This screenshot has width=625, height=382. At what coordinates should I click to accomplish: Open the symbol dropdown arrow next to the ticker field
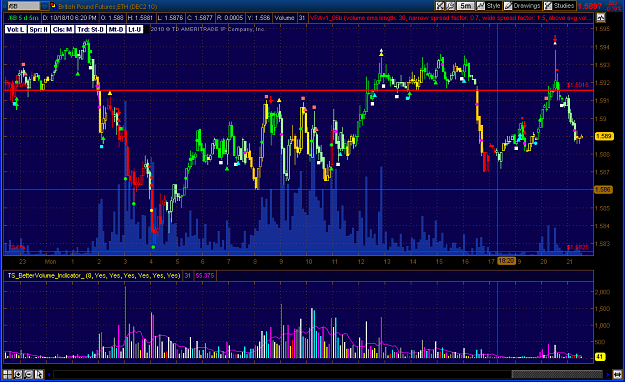(45, 6)
